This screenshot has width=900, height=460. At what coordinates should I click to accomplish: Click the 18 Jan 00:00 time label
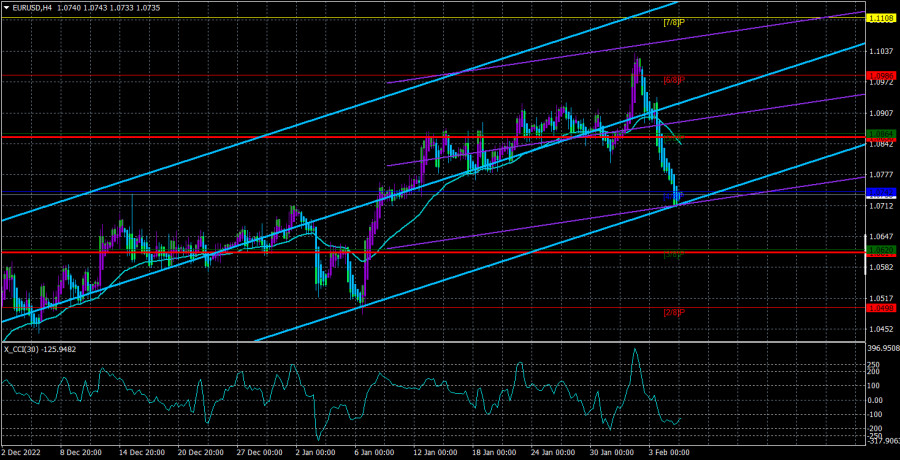494,453
